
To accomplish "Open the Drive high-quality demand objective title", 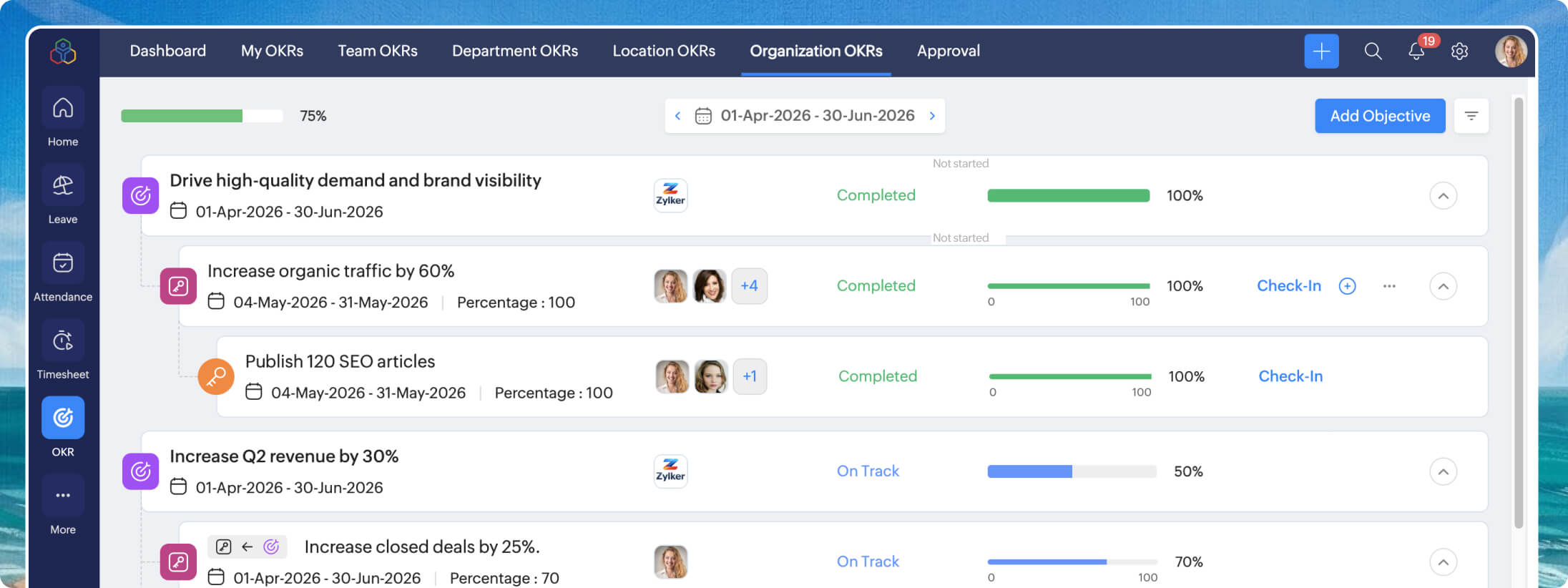I will click(356, 180).
